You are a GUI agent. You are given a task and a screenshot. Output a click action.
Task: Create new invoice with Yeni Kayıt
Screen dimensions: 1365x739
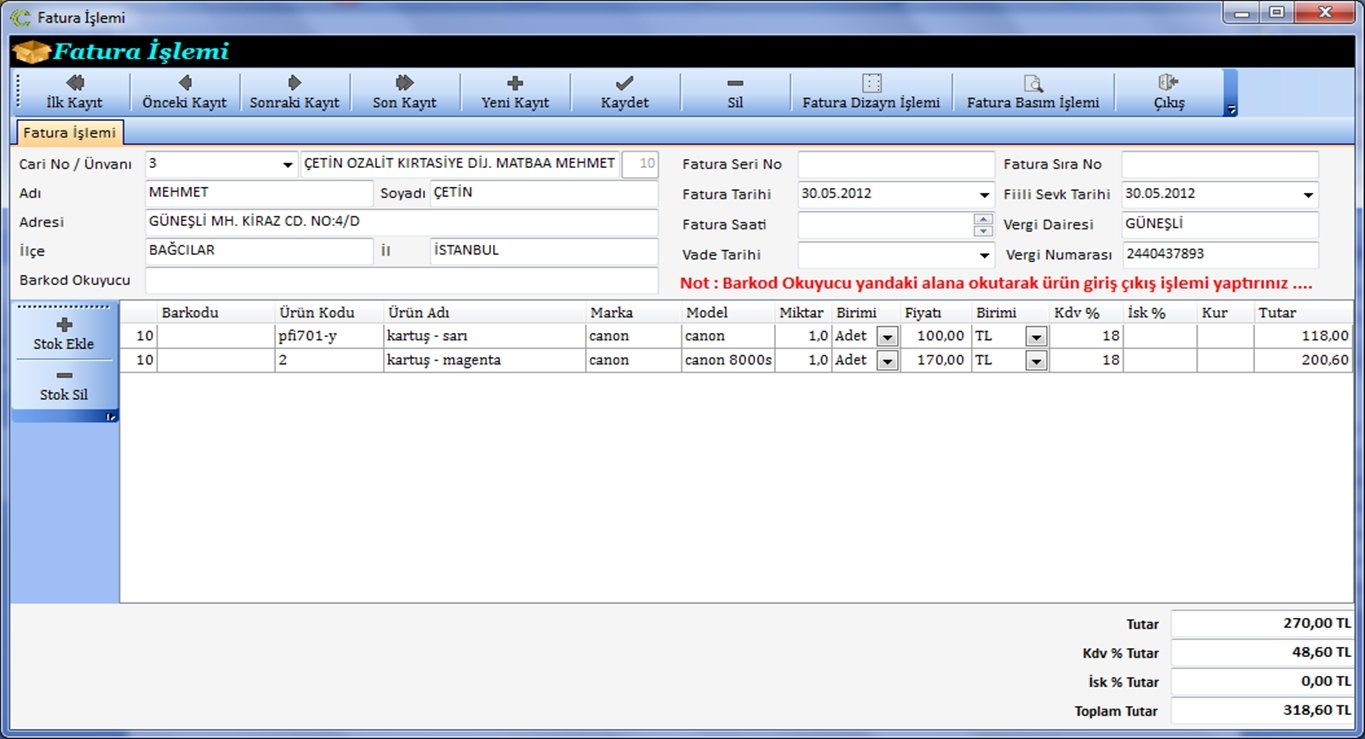coord(515,92)
